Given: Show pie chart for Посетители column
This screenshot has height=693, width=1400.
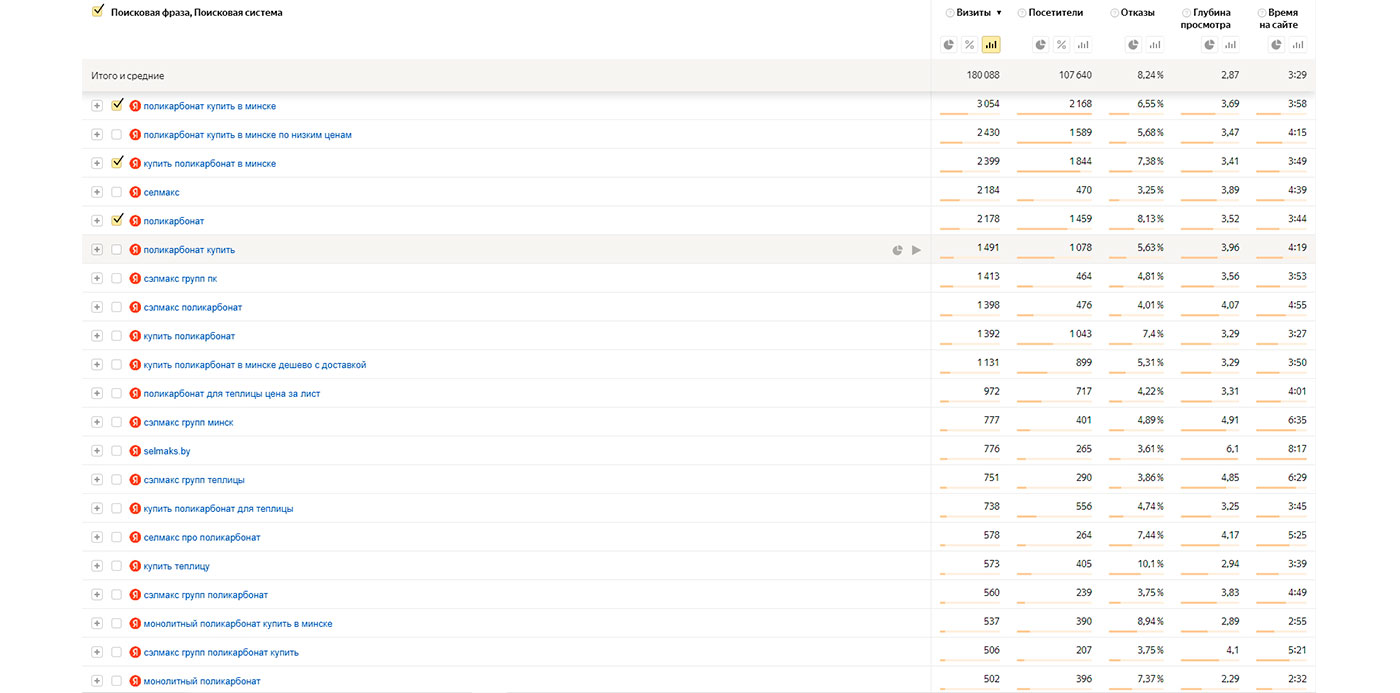Looking at the screenshot, I should 1041,45.
